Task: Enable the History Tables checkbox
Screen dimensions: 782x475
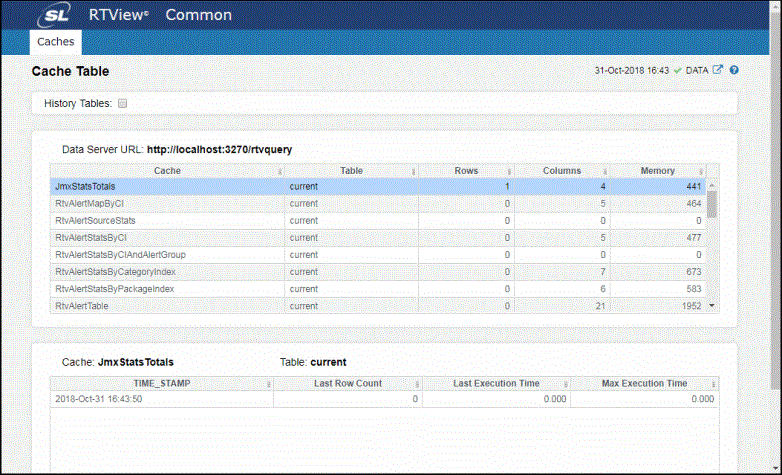Action: point(123,103)
